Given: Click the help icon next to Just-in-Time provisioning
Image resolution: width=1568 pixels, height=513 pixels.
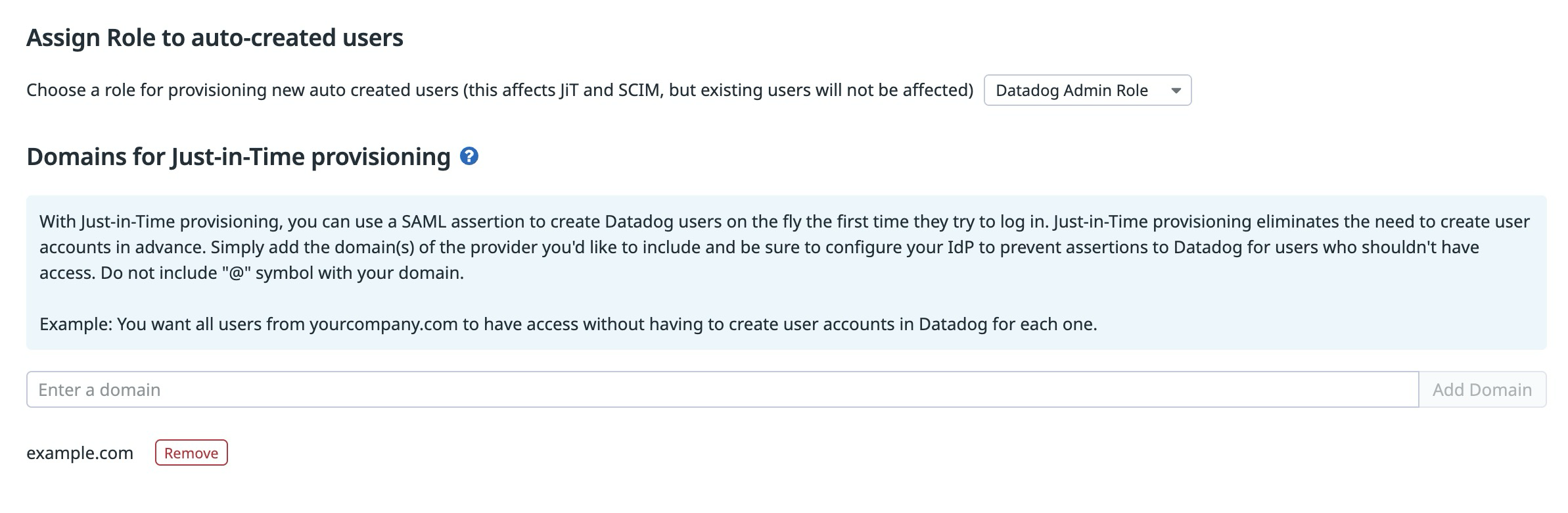Looking at the screenshot, I should point(468,157).
